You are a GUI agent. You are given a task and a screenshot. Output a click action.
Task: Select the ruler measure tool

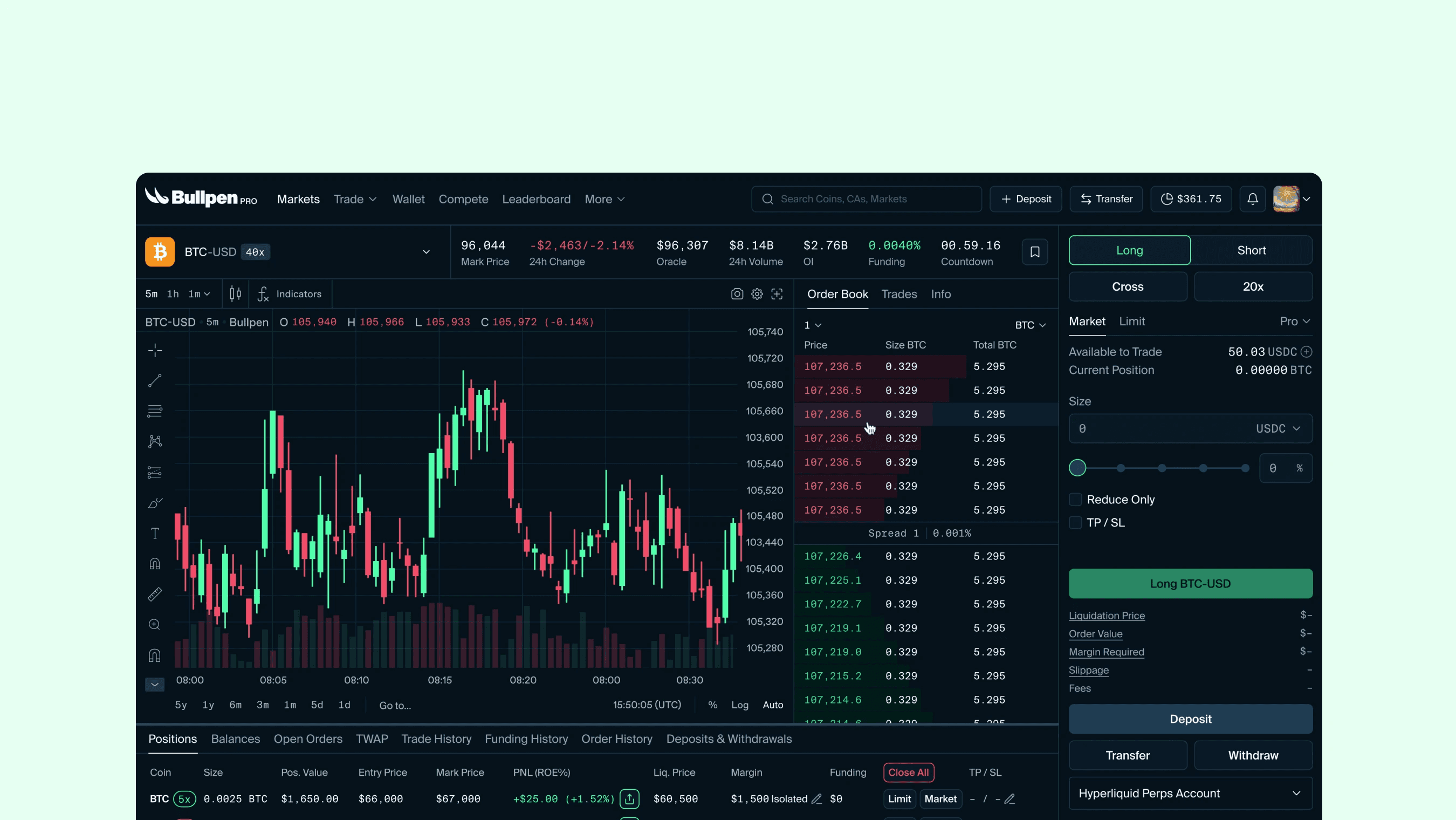point(155,594)
